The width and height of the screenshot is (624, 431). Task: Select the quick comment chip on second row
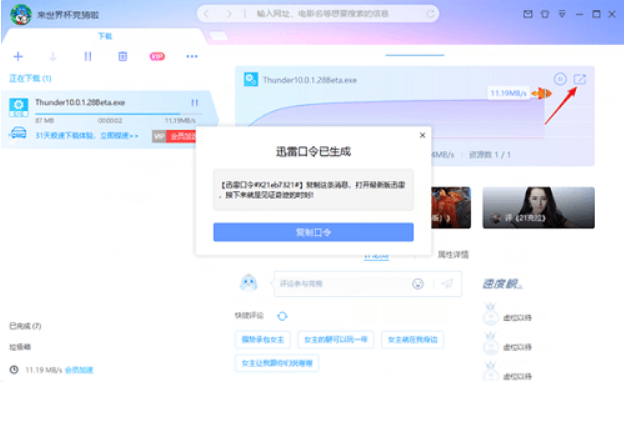click(x=277, y=363)
